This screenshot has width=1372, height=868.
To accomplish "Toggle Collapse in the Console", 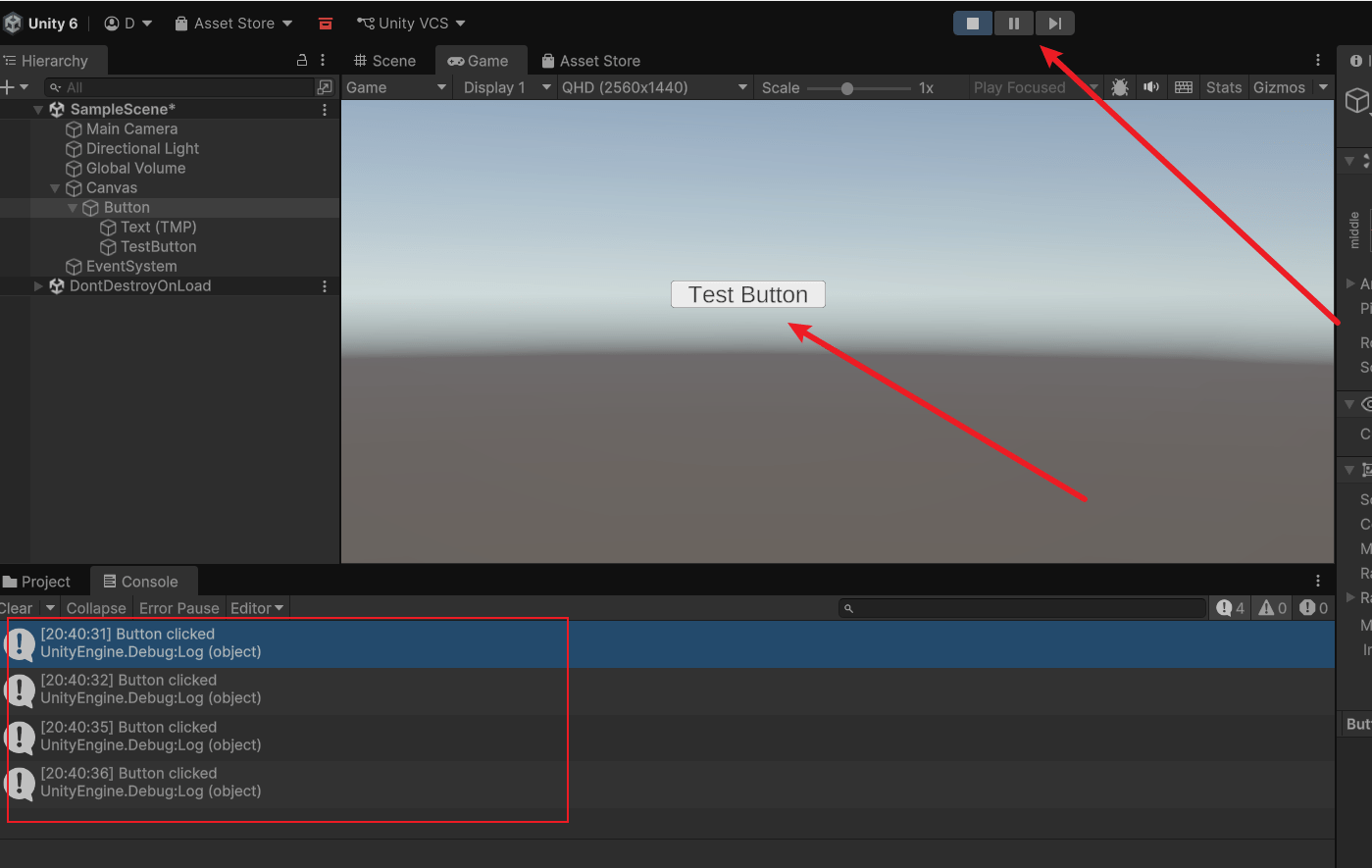I will pyautogui.click(x=96, y=608).
